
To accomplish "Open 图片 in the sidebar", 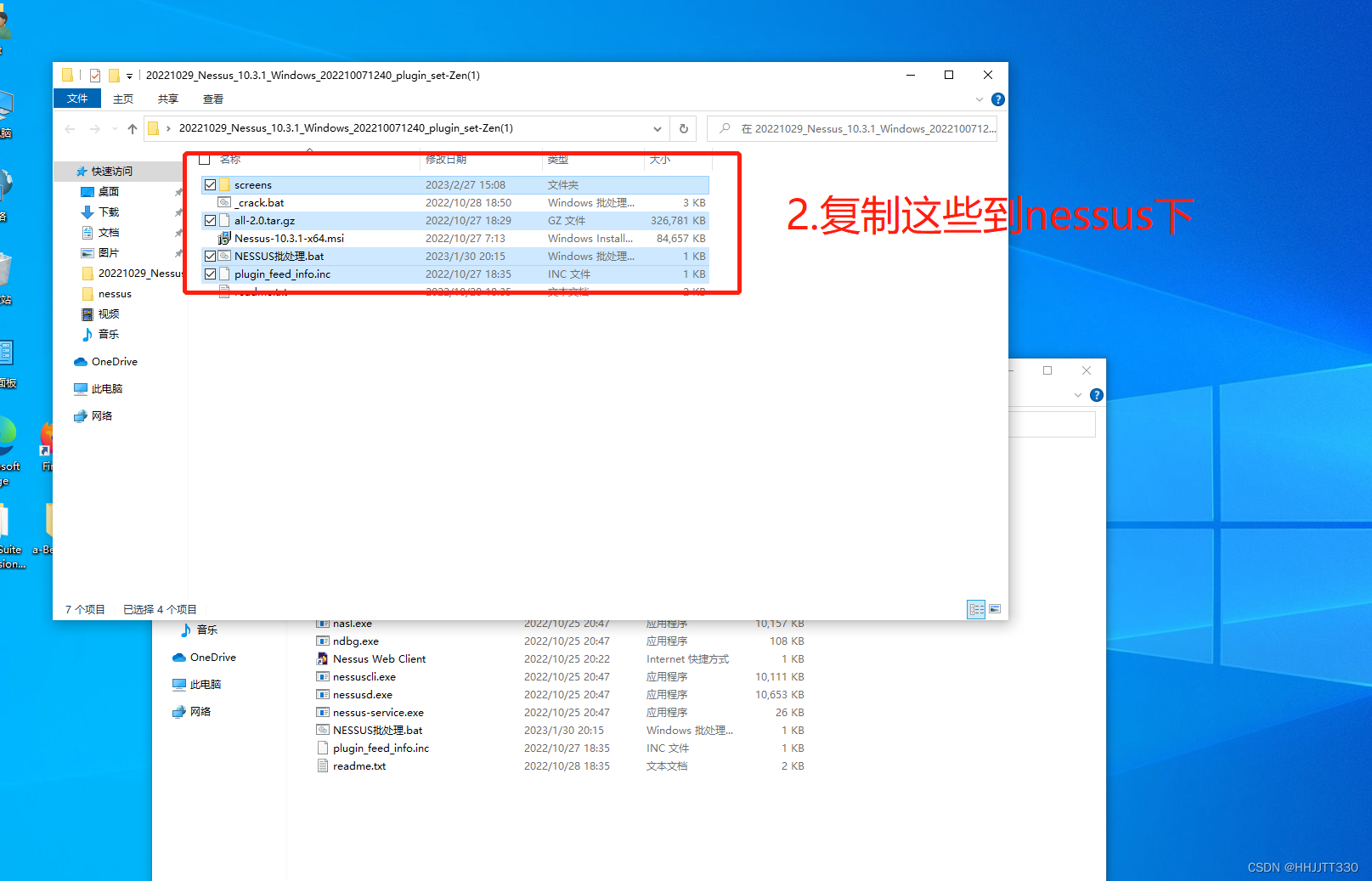I will click(108, 252).
